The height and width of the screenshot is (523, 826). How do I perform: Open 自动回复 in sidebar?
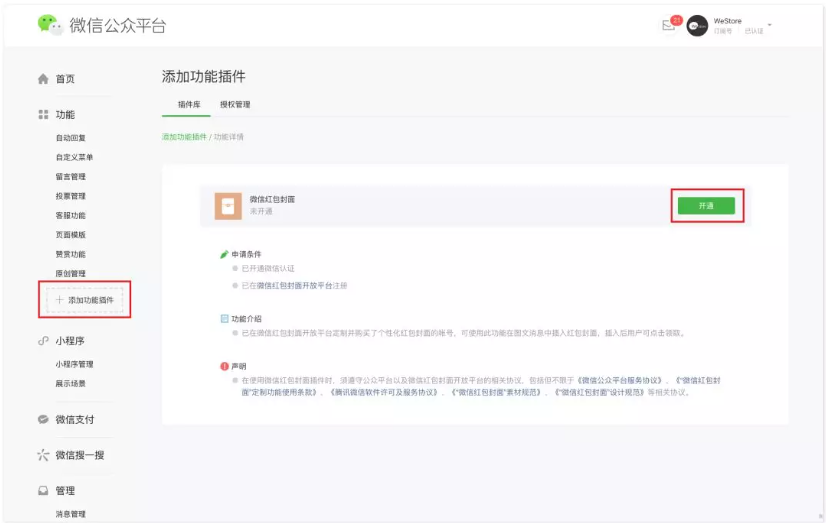pos(71,137)
